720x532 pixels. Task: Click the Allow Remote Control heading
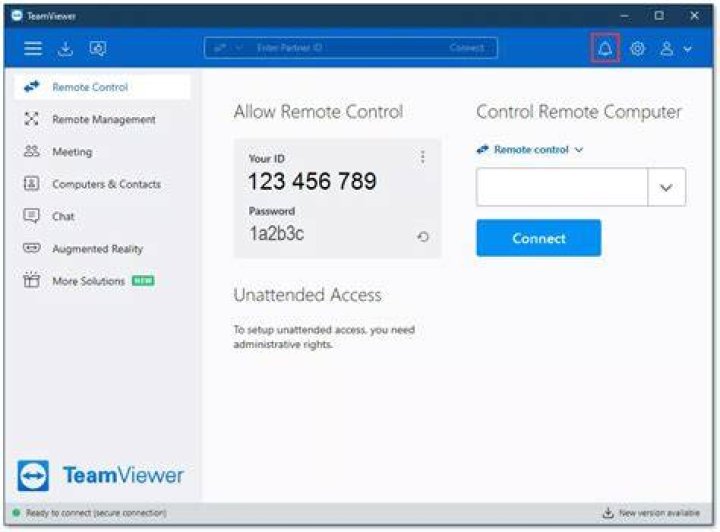coord(318,112)
